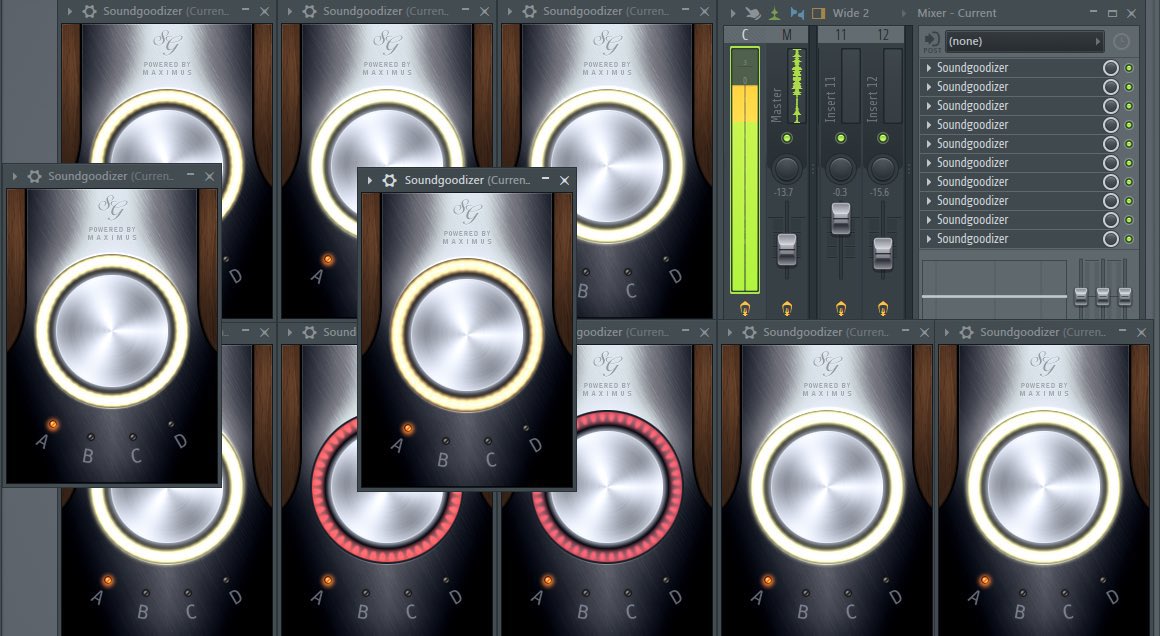
Task: Click the Insert 12 volume fader
Action: [x=883, y=253]
